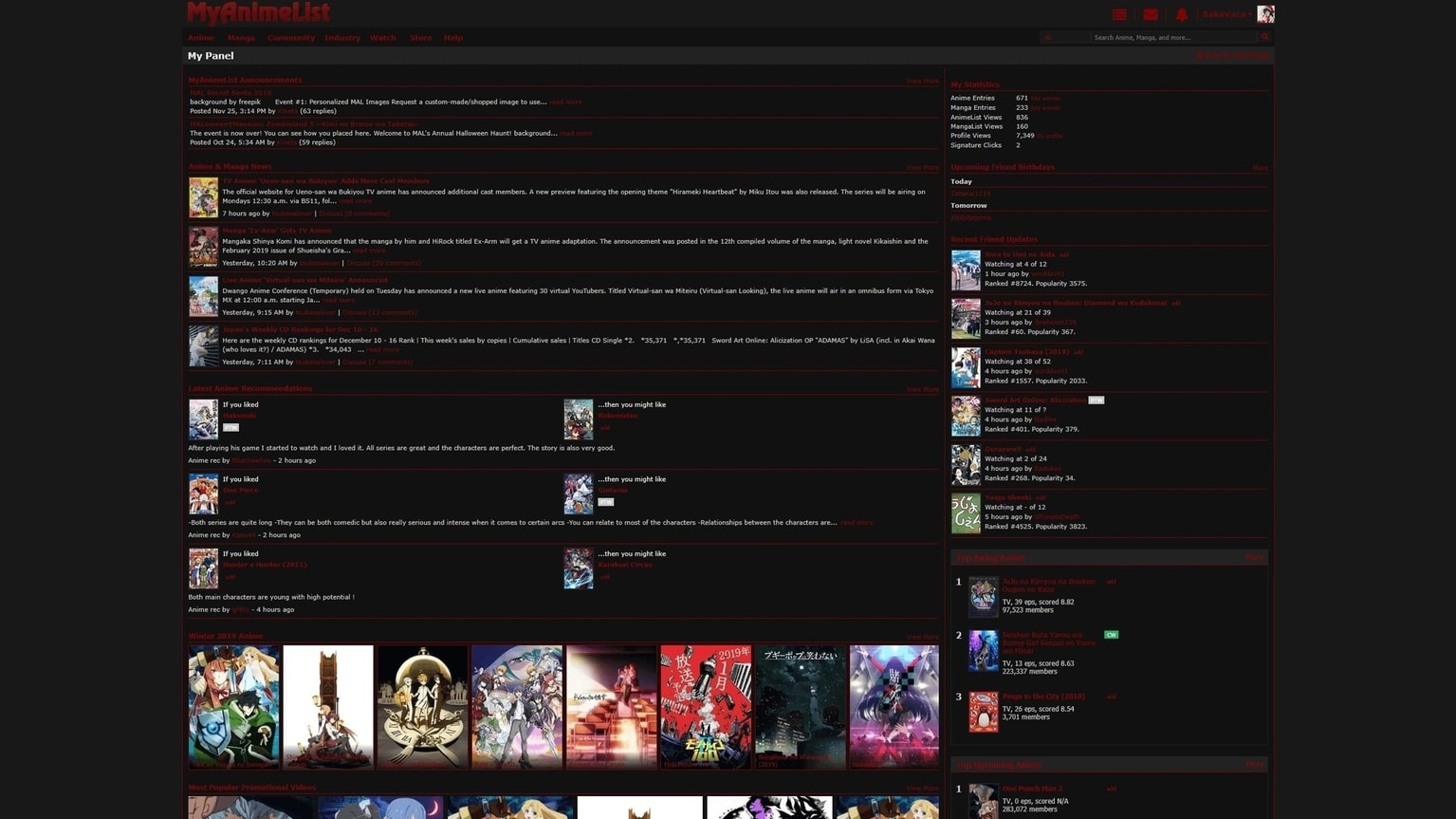This screenshot has height=819, width=1456.
Task: Click the PTW badge under Hakuouki
Action: coord(230,428)
